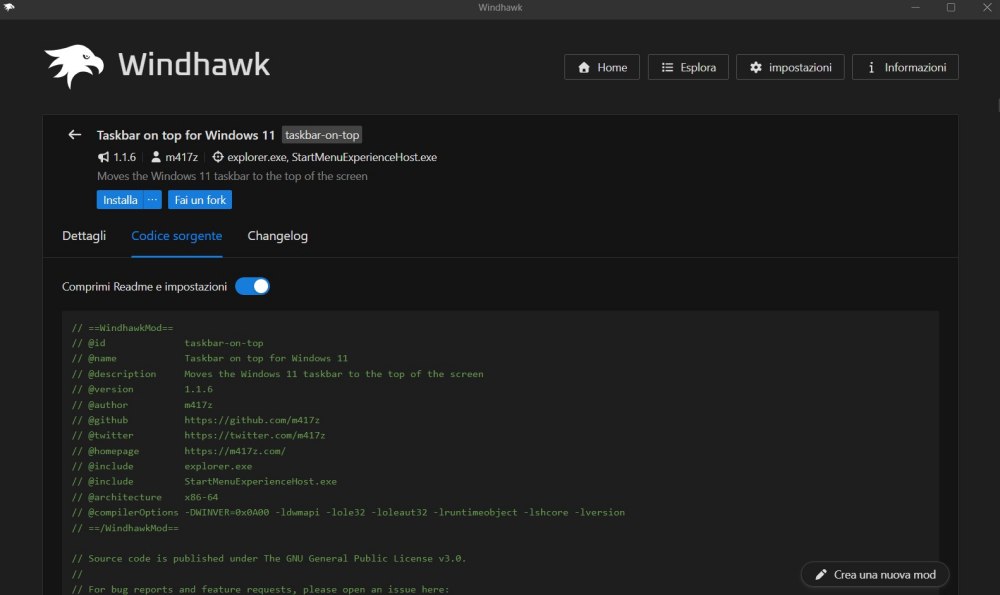
Task: Click the twitter URL line in source
Action: (198, 436)
